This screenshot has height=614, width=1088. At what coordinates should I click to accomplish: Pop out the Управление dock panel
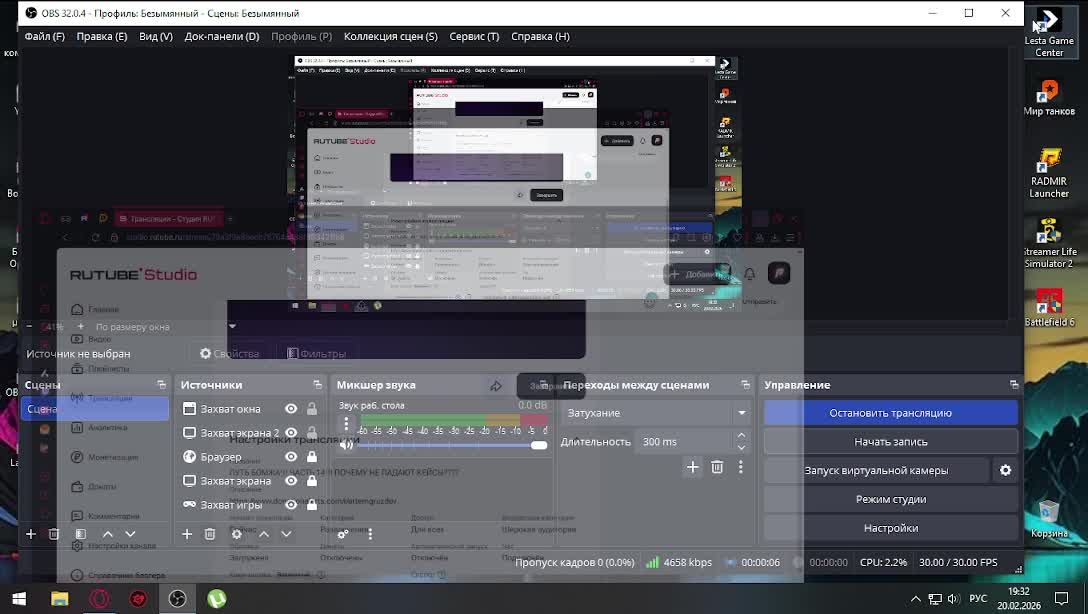(x=1014, y=384)
